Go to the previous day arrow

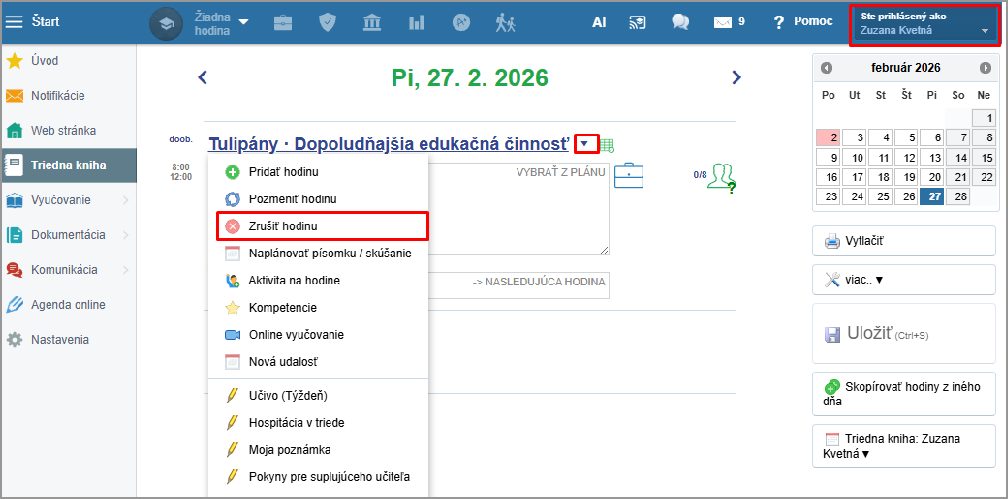click(202, 78)
